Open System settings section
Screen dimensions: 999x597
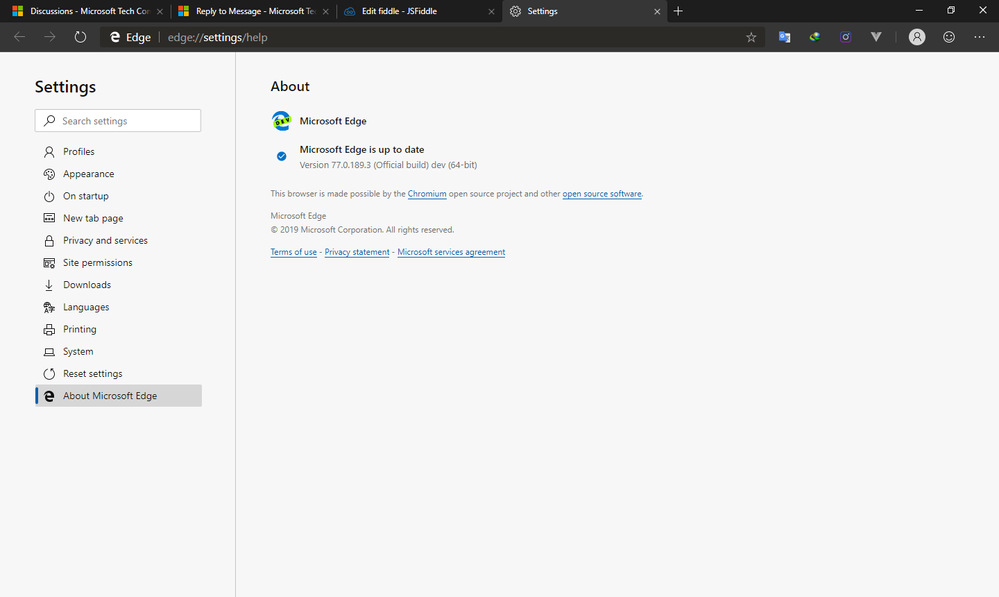coord(119,352)
